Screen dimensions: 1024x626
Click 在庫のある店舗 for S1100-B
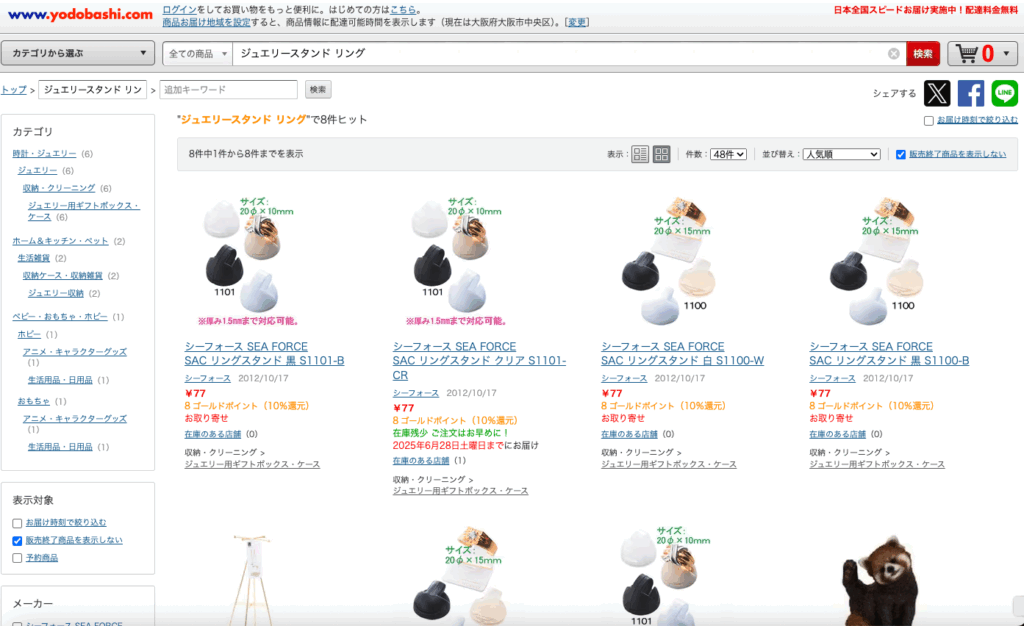point(838,435)
